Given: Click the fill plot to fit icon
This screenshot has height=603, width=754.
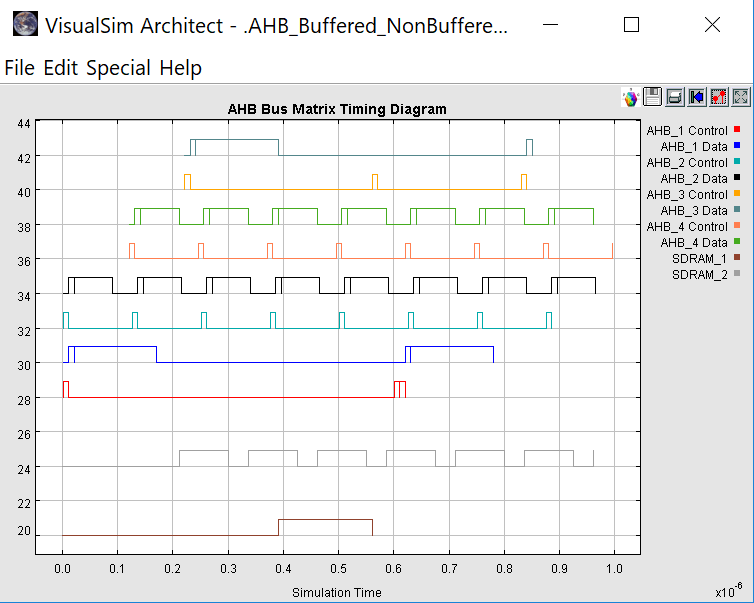Looking at the screenshot, I should click(x=741, y=97).
